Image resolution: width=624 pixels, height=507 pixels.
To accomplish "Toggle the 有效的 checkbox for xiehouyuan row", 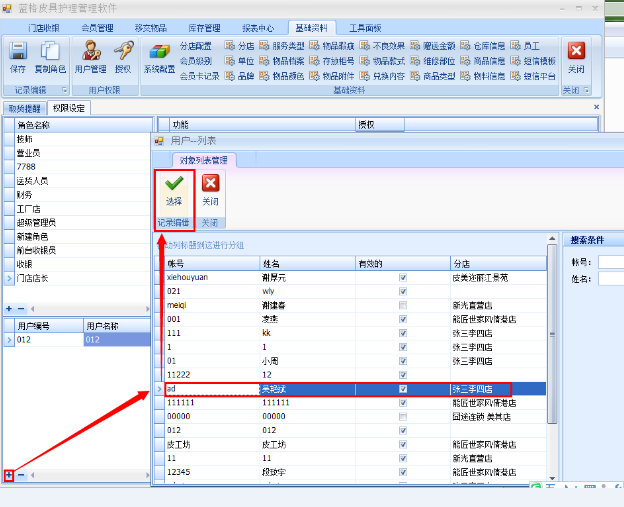I will 403,277.
